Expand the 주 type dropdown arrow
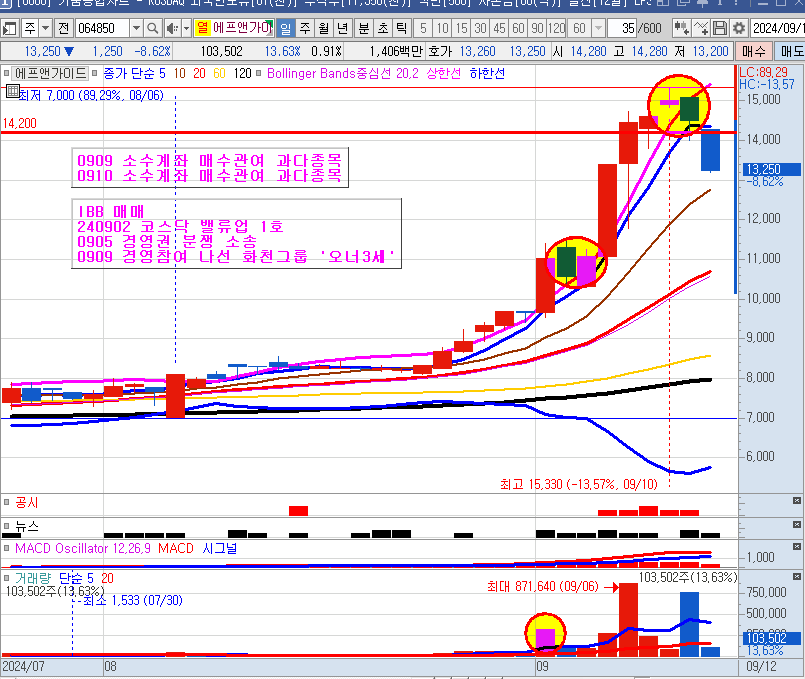805x679 pixels. (46, 28)
